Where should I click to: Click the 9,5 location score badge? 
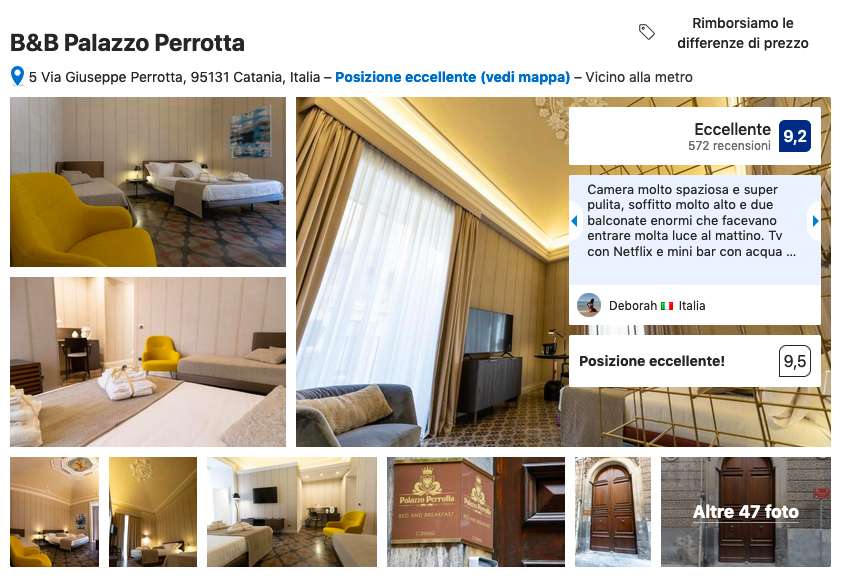pyautogui.click(x=794, y=361)
